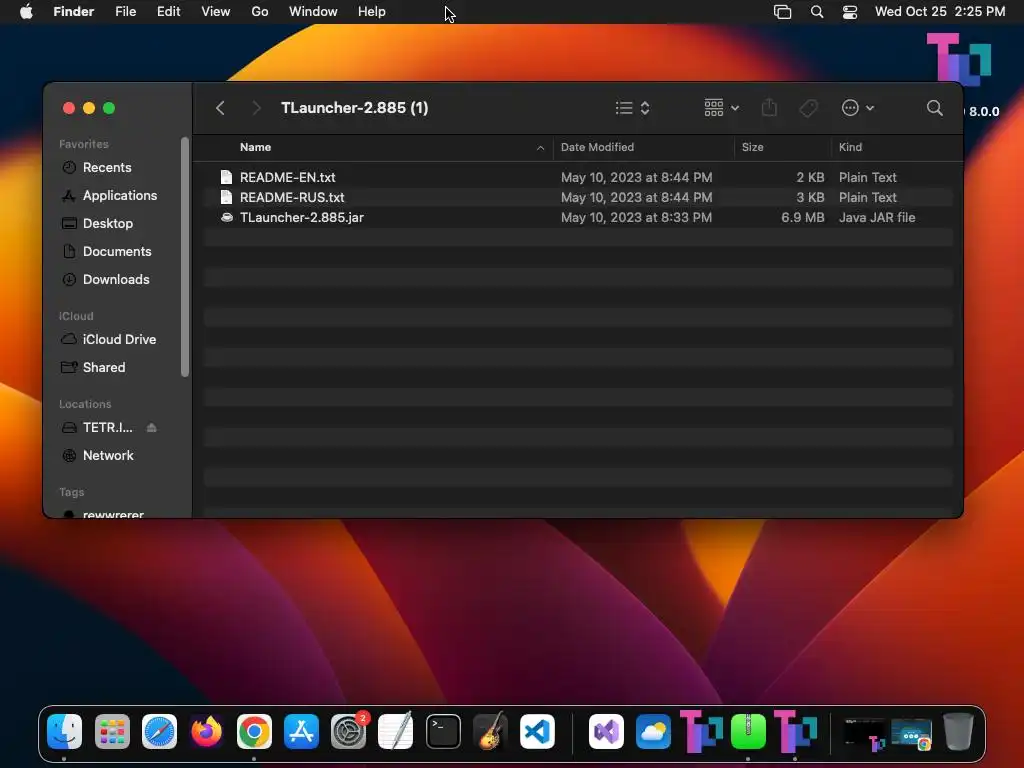
Task: Open Visual Studio from the Dock
Action: tap(607, 731)
